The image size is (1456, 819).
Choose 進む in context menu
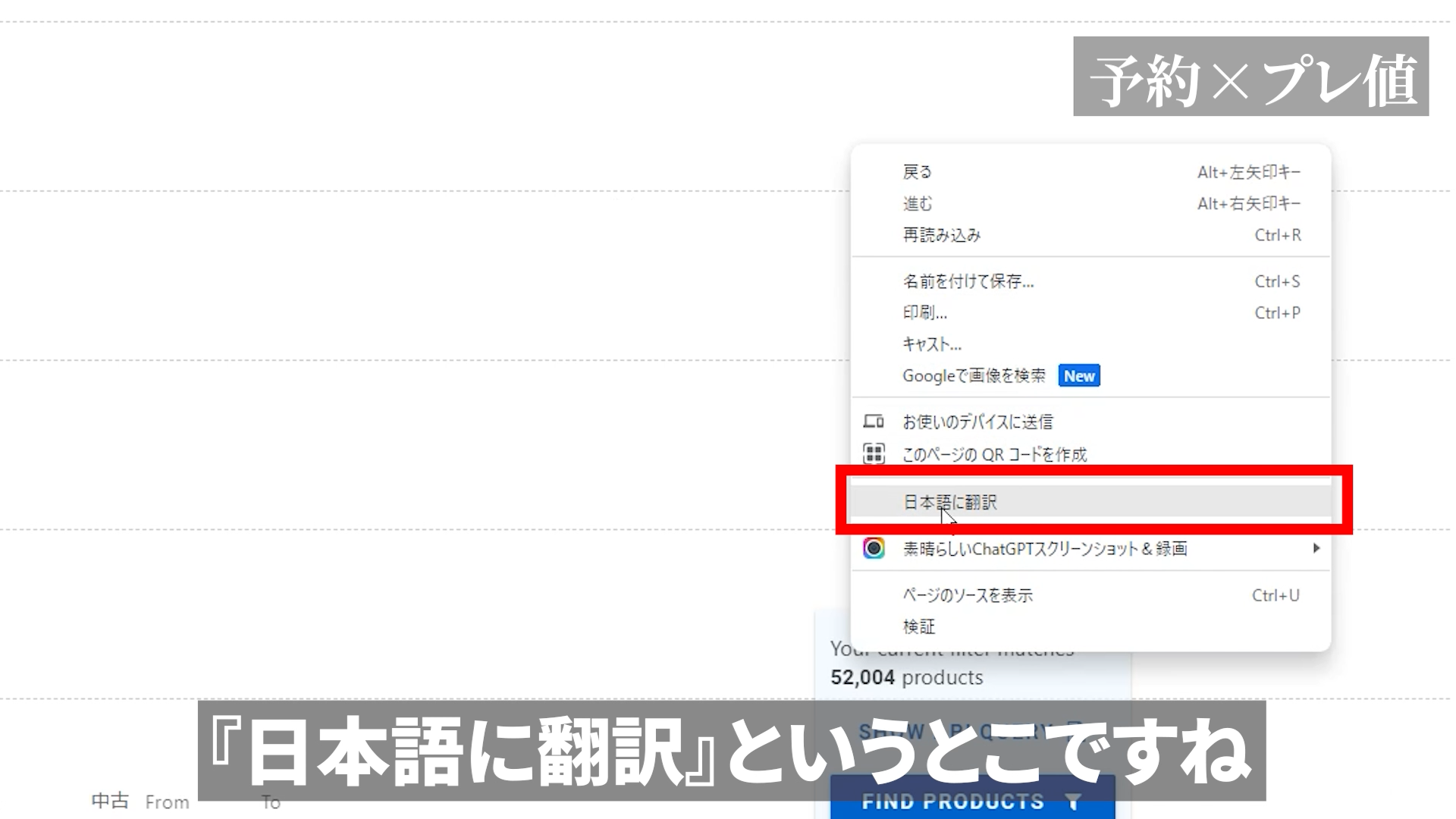(x=917, y=204)
